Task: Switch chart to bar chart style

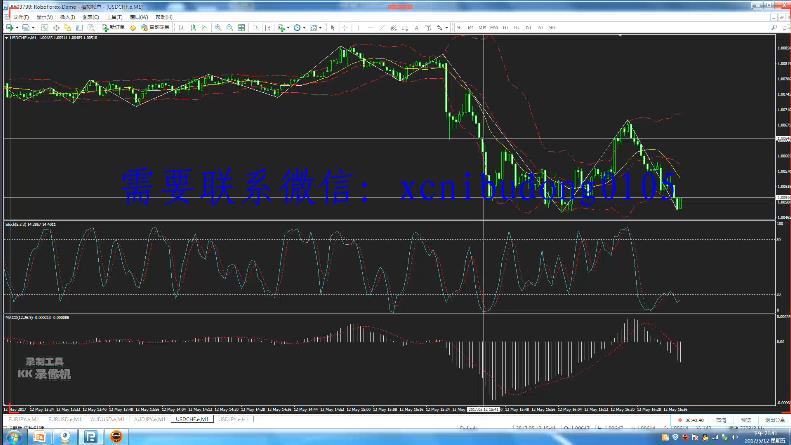Action: pos(182,28)
